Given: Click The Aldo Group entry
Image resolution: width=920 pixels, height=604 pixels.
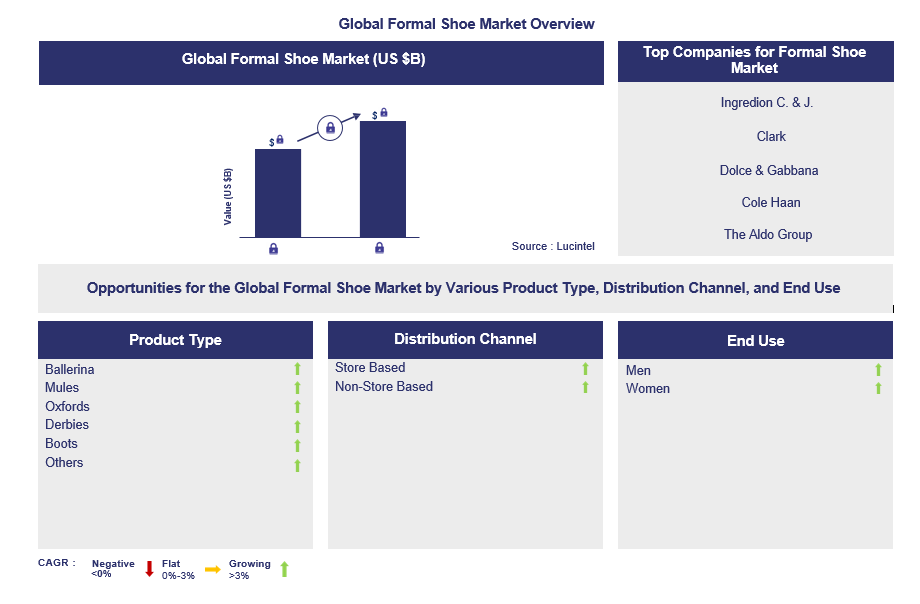Looking at the screenshot, I should click(x=768, y=234).
